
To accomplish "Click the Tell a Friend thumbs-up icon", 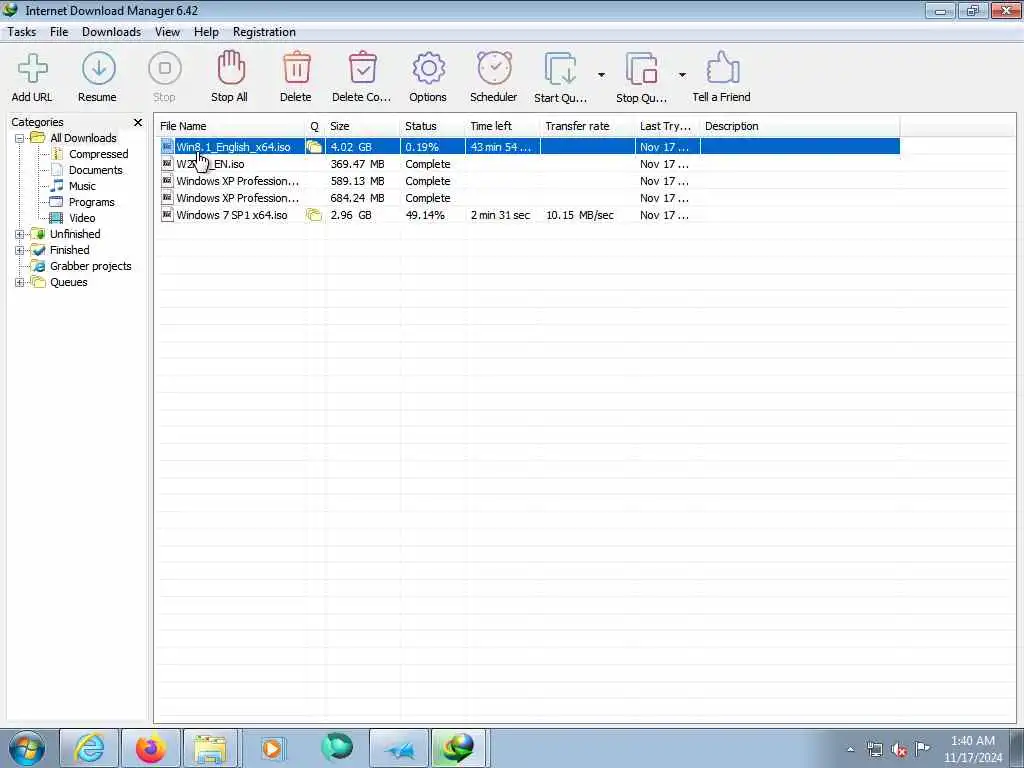I will [722, 68].
